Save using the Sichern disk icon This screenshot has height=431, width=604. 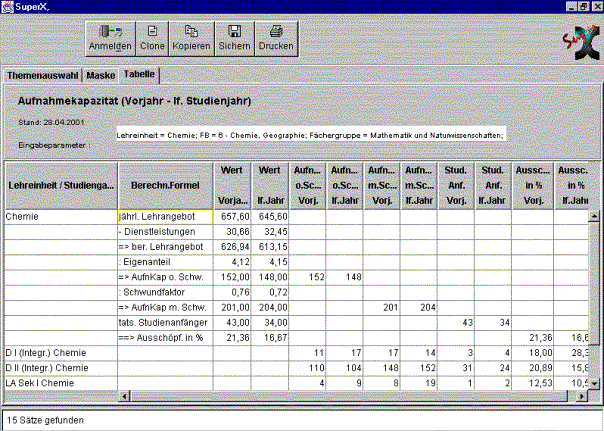click(233, 39)
